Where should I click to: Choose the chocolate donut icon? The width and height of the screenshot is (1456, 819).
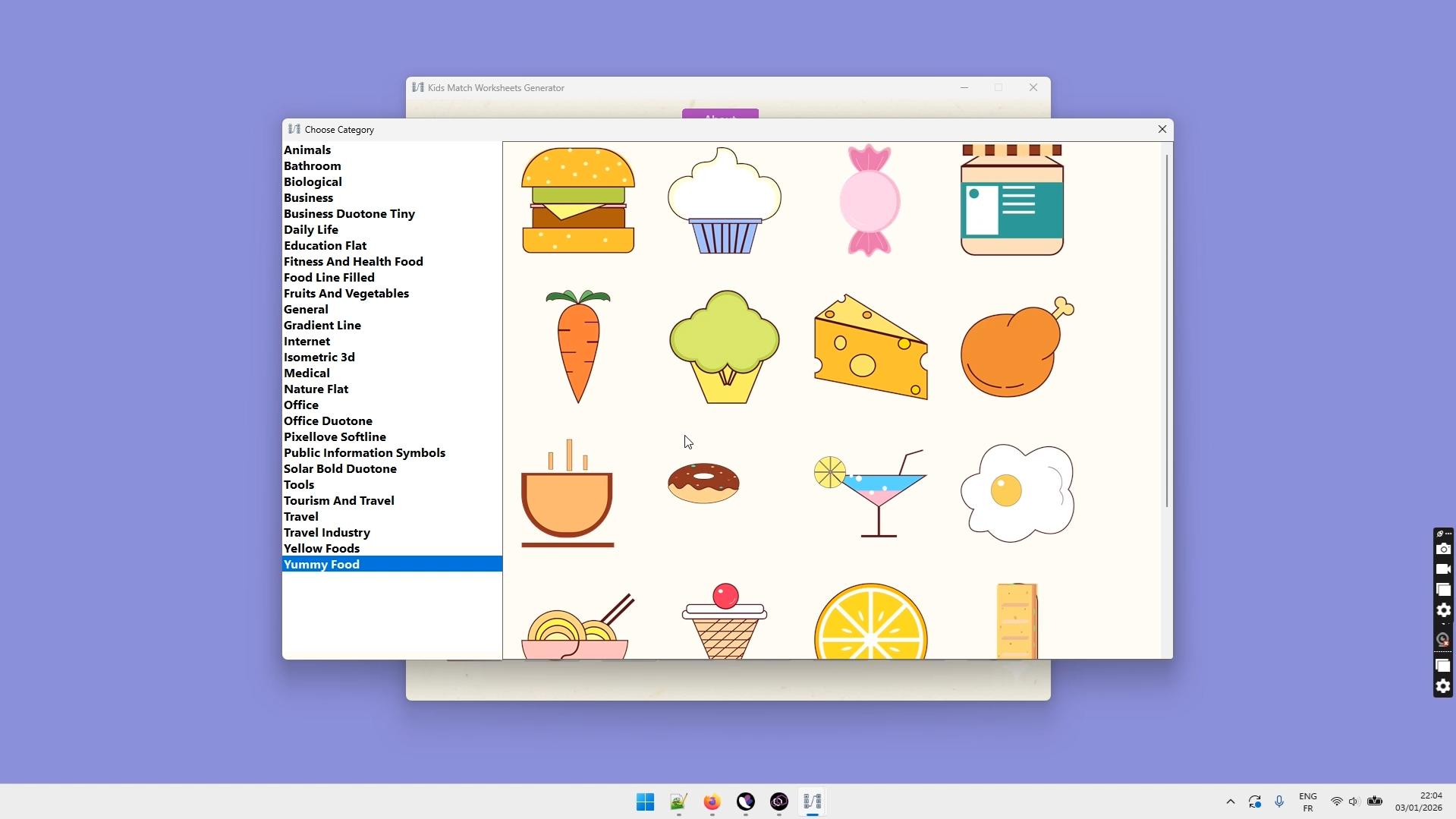[x=703, y=483]
